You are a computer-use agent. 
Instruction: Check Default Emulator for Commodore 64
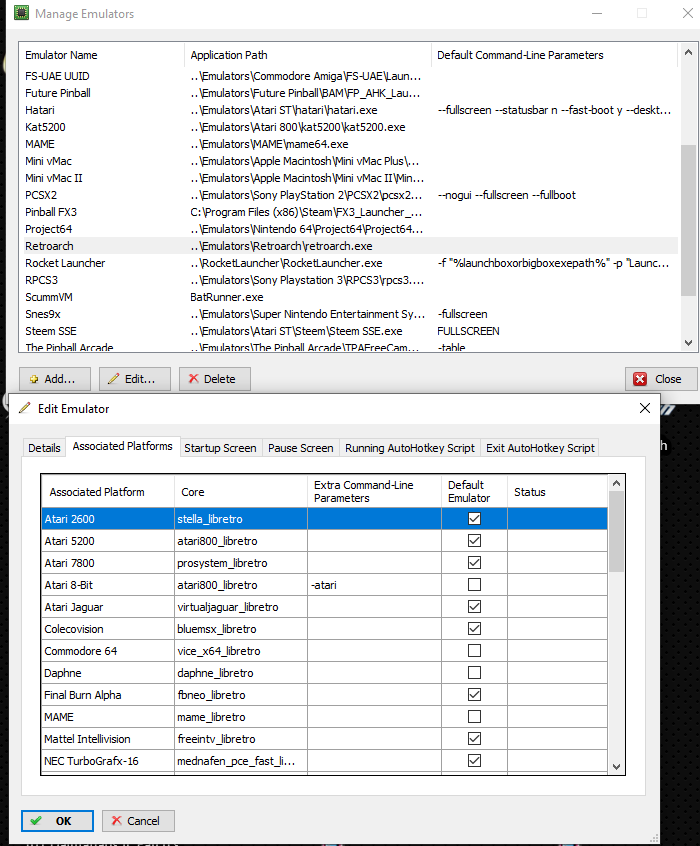pyautogui.click(x=474, y=651)
